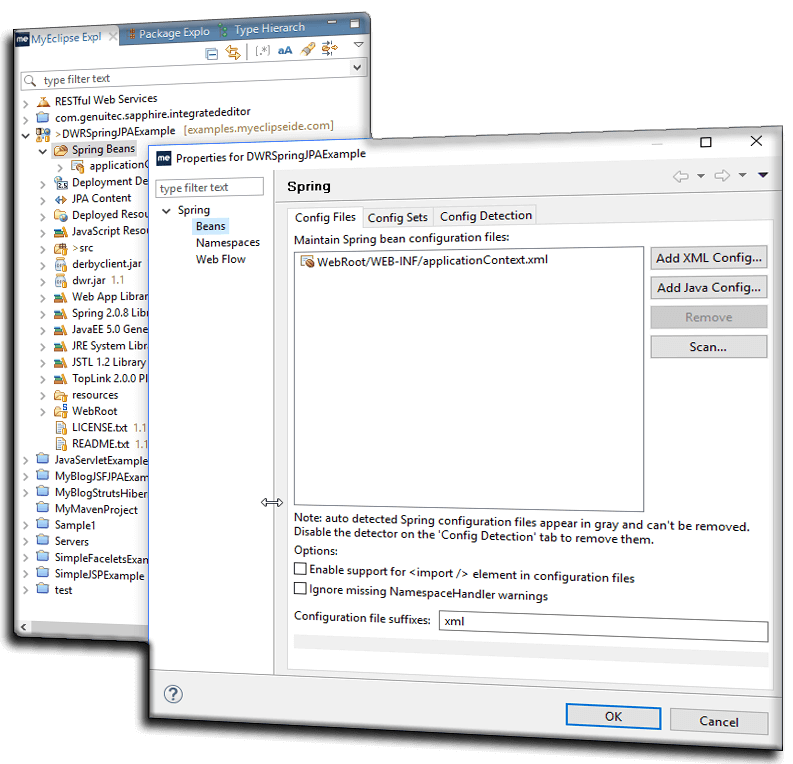This screenshot has width=793, height=764.
Task: Click the Collapse All toolbar icon
Action: [212, 53]
